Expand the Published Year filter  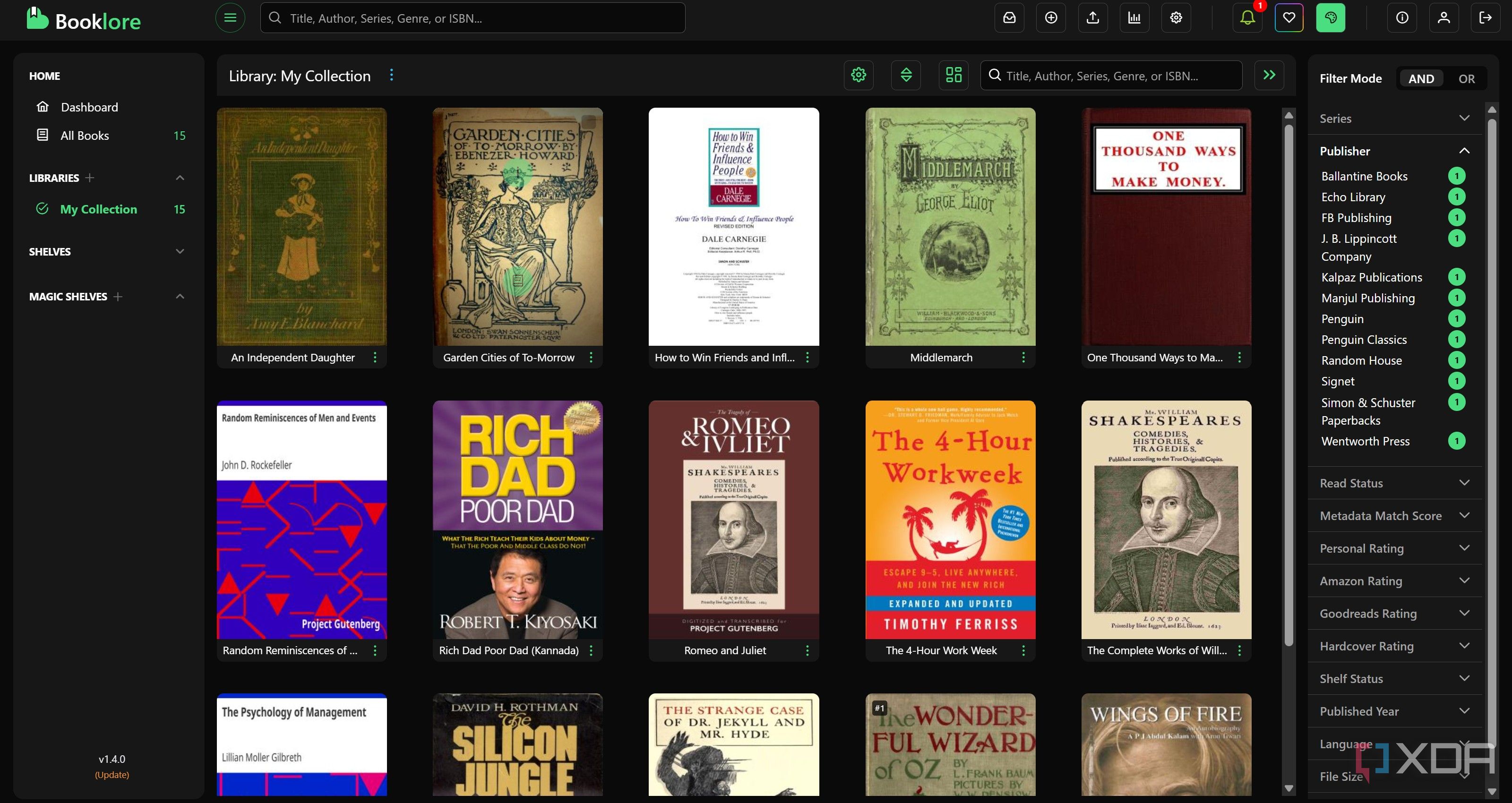[1395, 711]
